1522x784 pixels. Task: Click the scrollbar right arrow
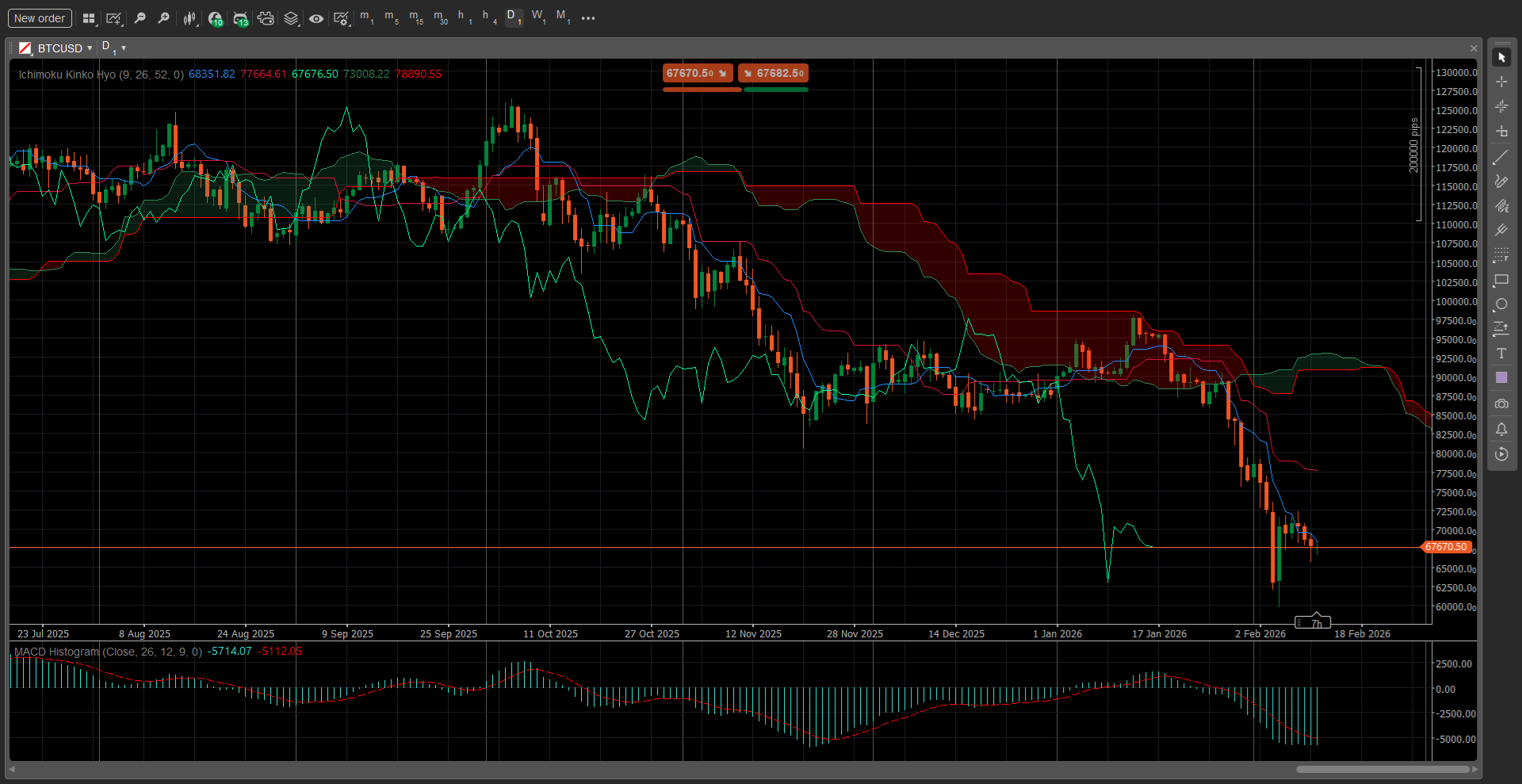pyautogui.click(x=1474, y=769)
